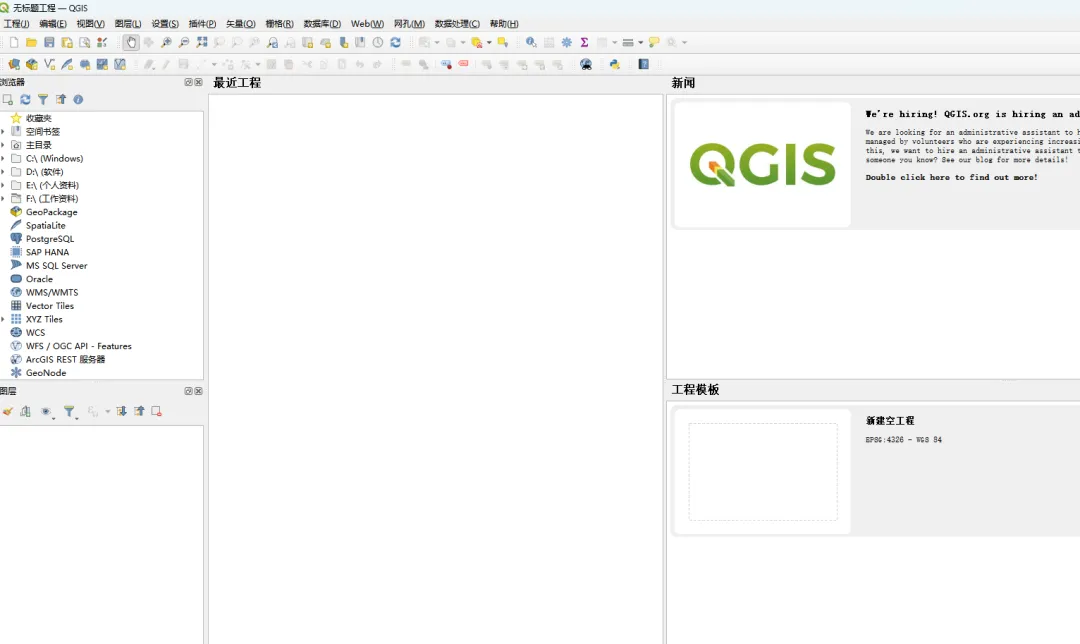Open the Python Console icon

pyautogui.click(x=614, y=64)
